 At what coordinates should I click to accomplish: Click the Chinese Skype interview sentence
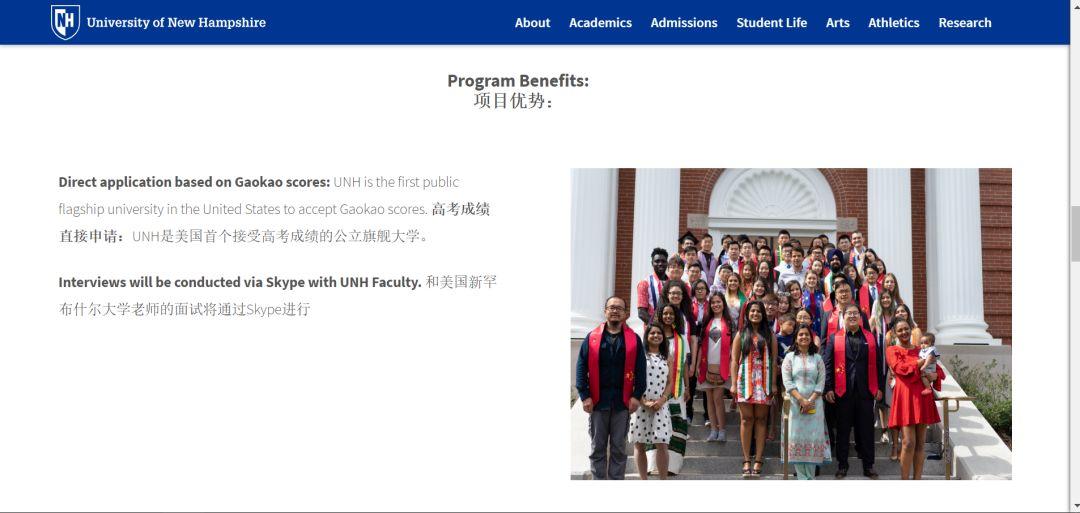pos(184,310)
